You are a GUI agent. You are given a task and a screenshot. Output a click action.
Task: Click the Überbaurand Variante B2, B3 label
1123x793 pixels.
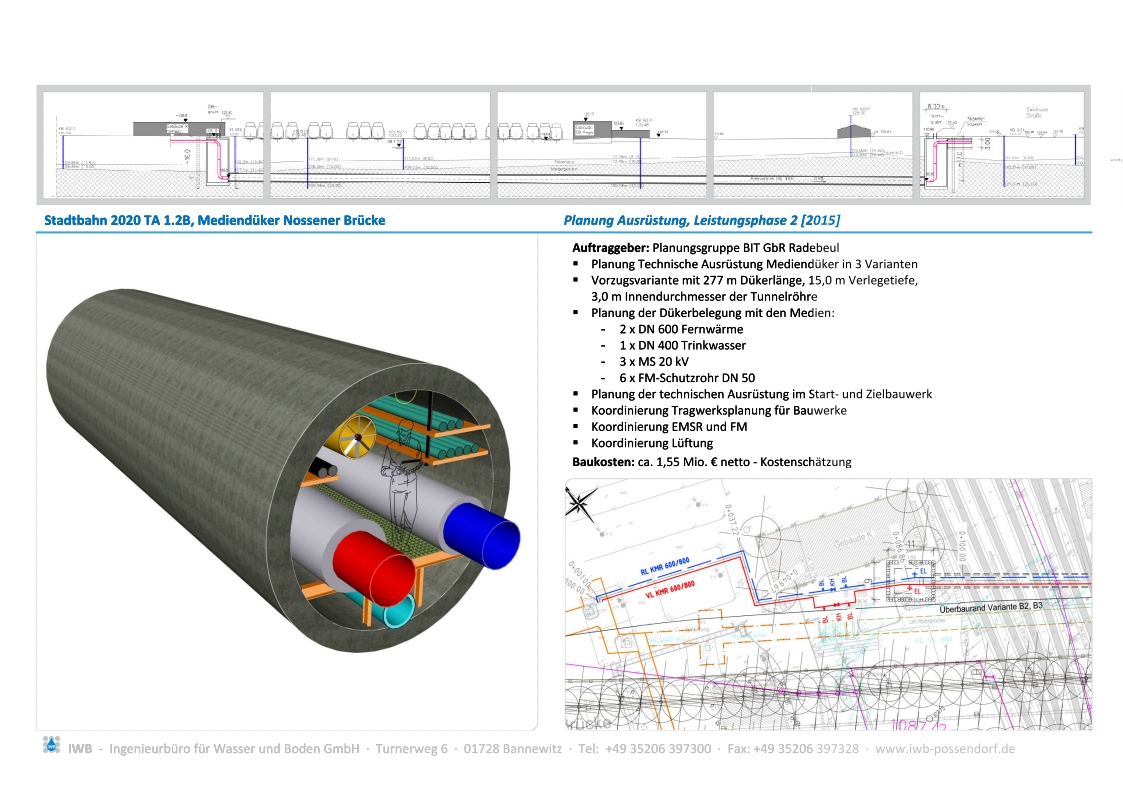click(1001, 607)
